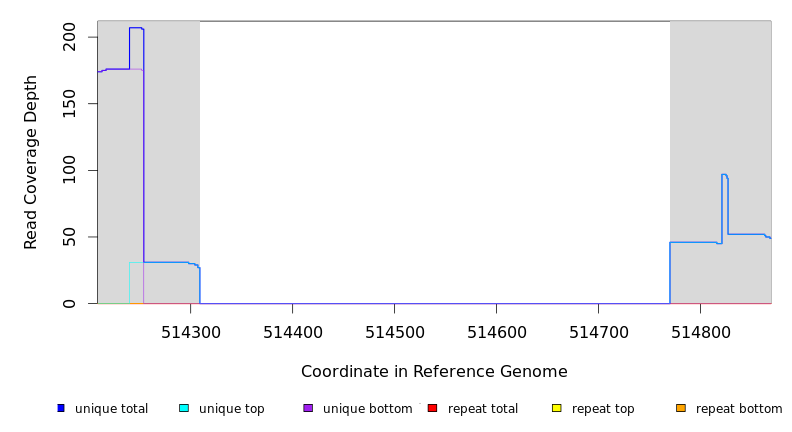Click the 100 y-axis tick label
The image size is (792, 432).
[x=70, y=170]
